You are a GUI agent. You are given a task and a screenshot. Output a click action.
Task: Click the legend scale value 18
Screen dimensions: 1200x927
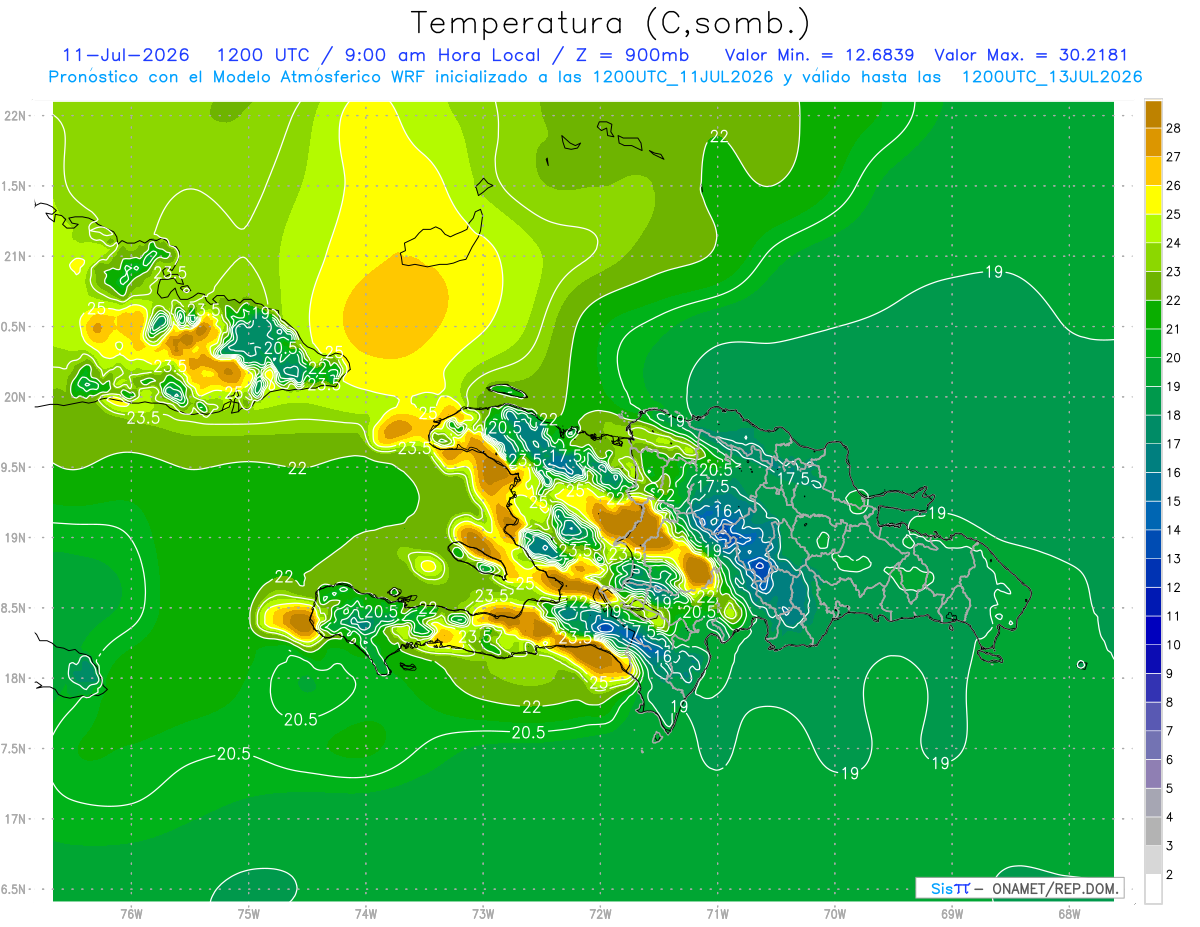click(1174, 415)
